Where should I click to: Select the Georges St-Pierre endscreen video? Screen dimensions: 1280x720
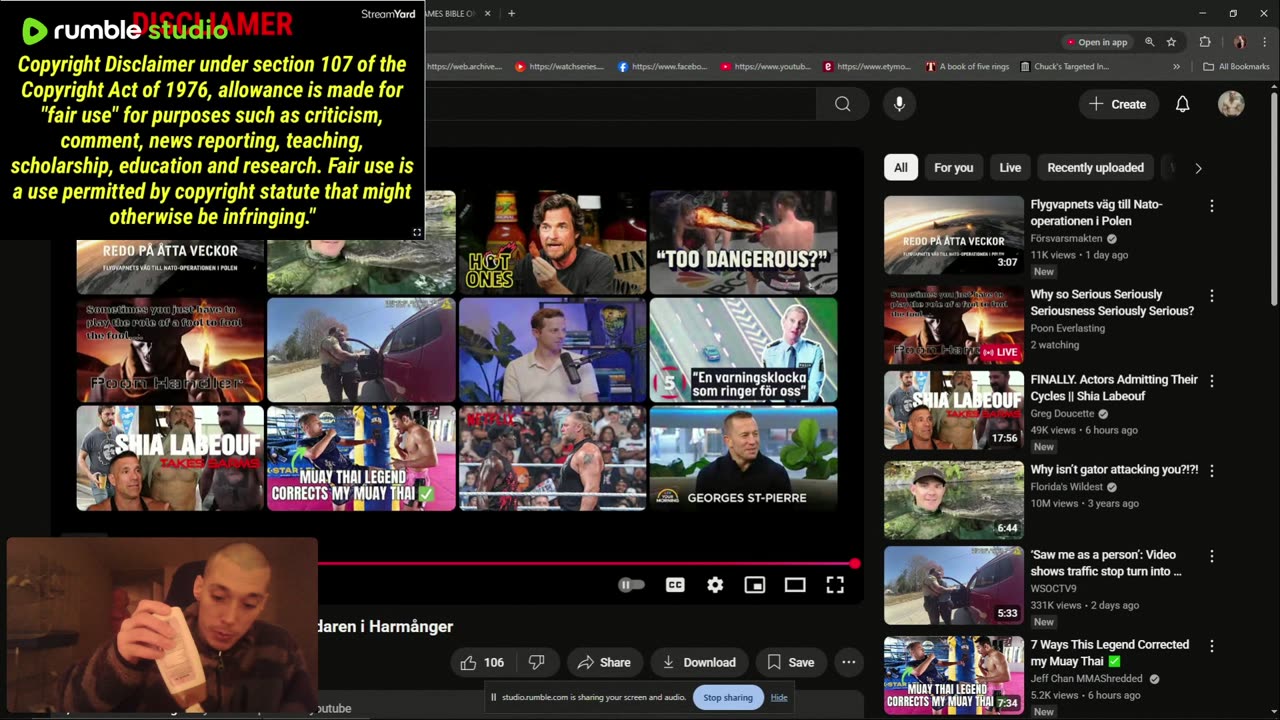click(x=743, y=458)
